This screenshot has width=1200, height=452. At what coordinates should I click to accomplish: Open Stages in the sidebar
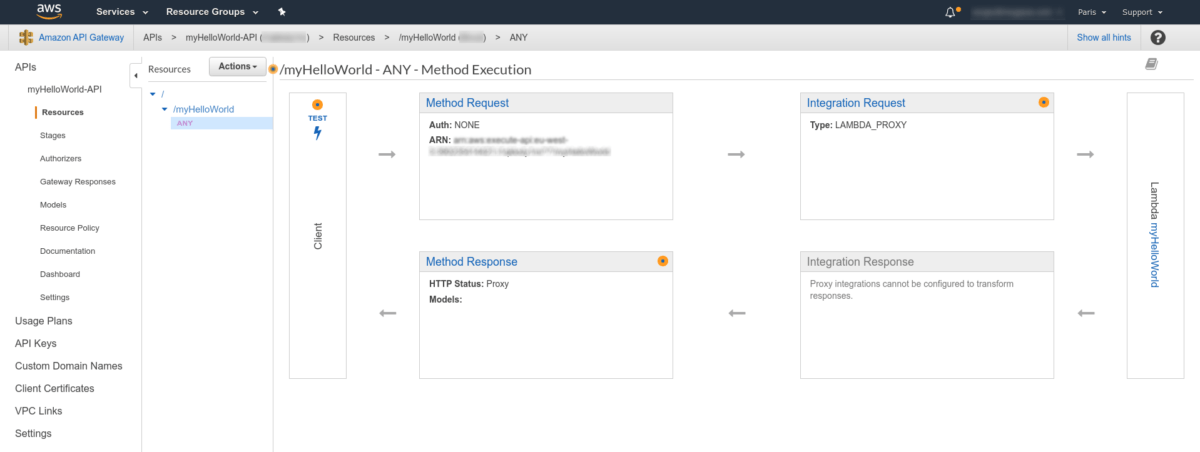(53, 135)
